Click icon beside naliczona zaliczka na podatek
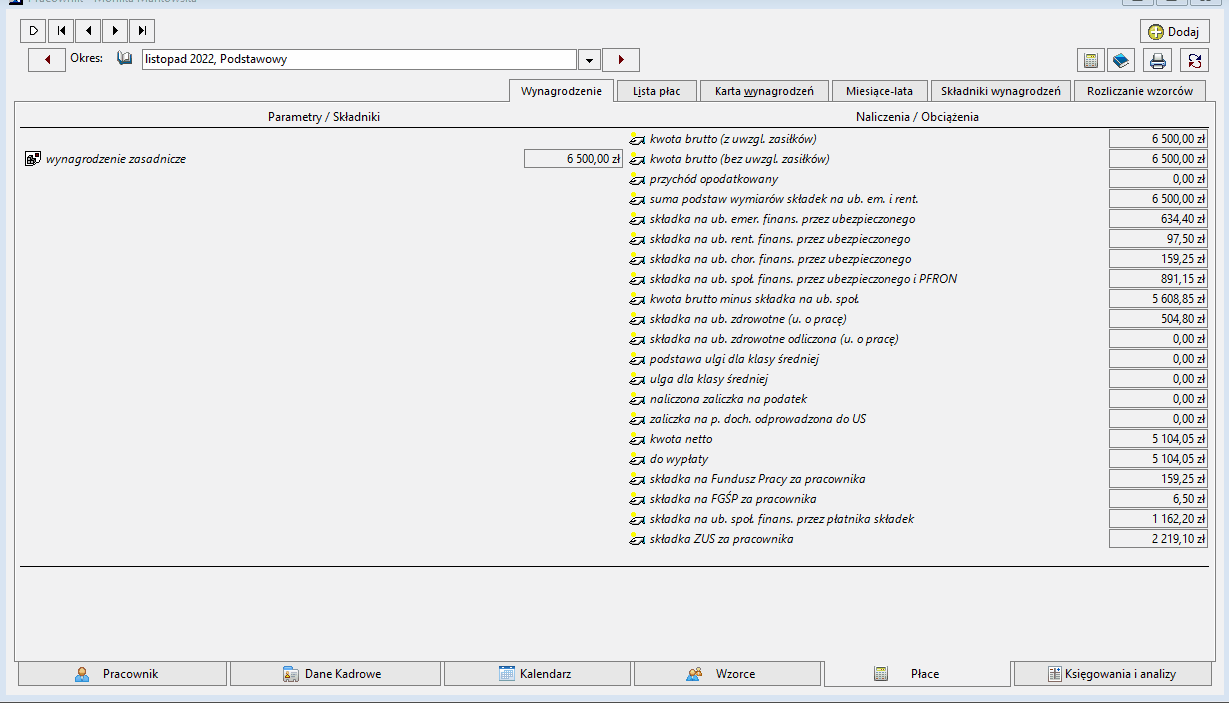The width and height of the screenshot is (1229, 709). 637,398
